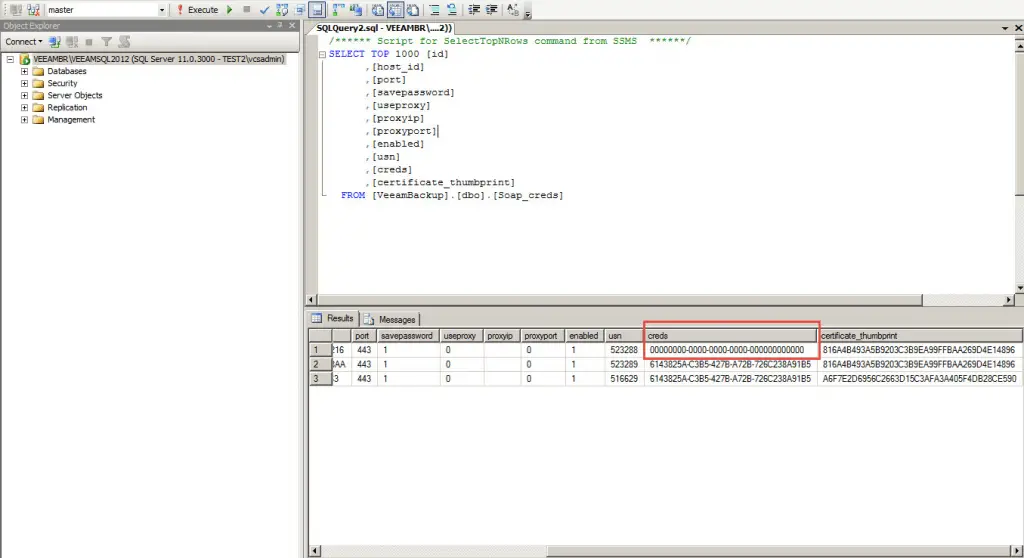Select the all-zeros creds cell

730,350
